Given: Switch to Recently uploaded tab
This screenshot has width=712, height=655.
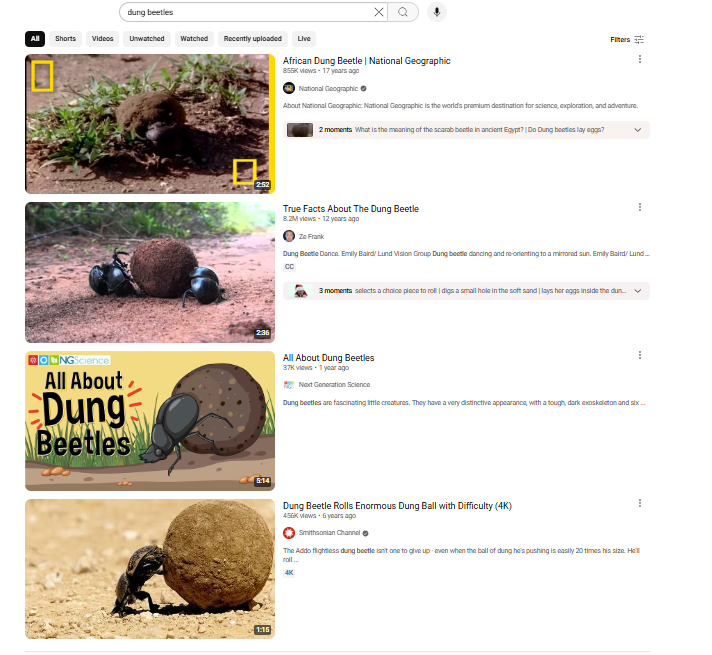Looking at the screenshot, I should (x=252, y=39).
